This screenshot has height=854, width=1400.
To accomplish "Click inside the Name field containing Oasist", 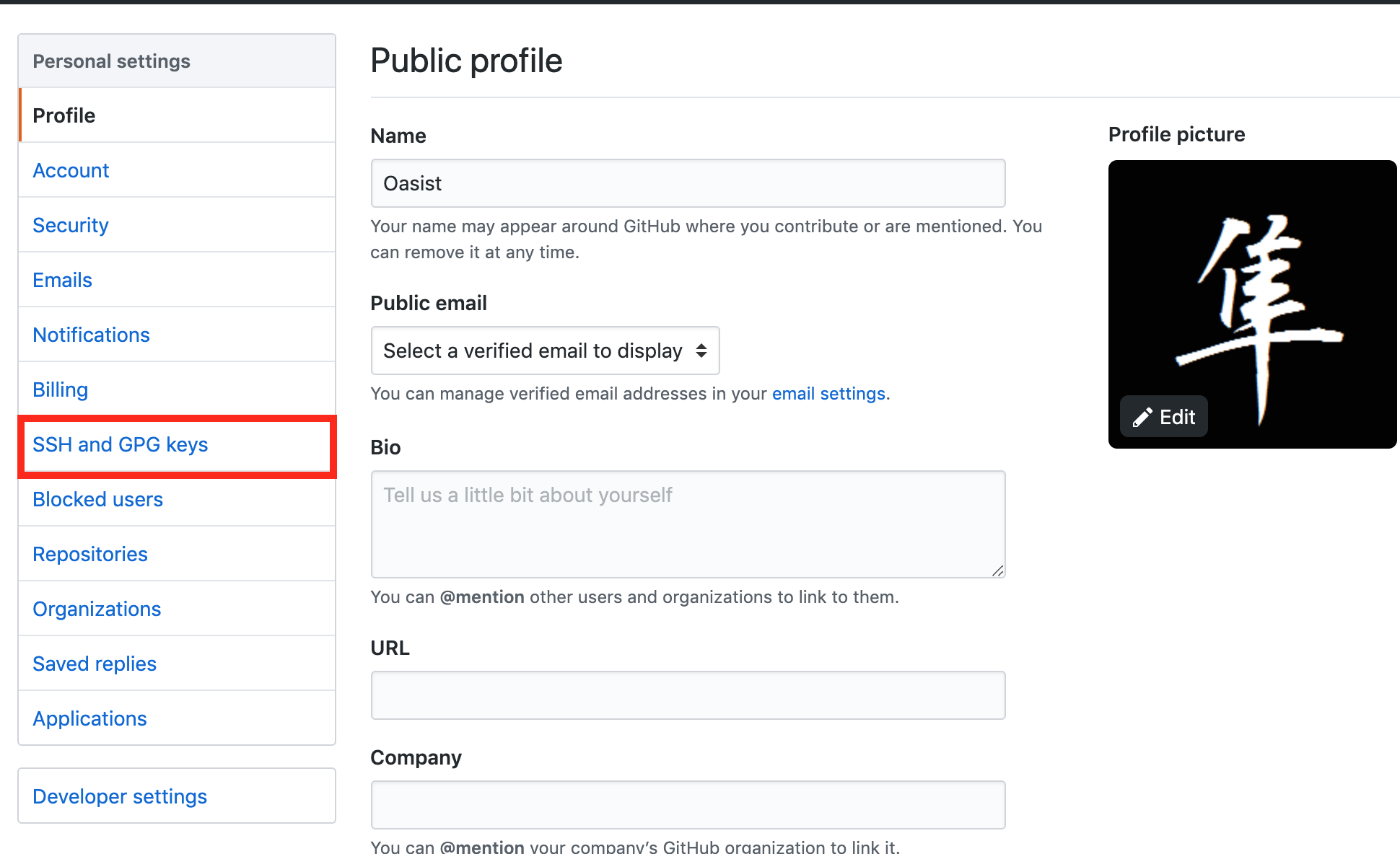I will pos(687,183).
